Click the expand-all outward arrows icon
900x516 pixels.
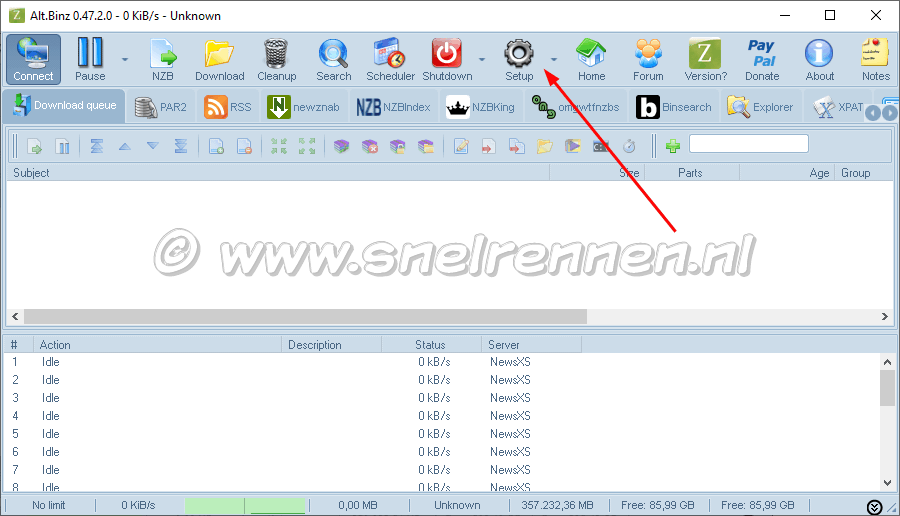click(x=307, y=146)
